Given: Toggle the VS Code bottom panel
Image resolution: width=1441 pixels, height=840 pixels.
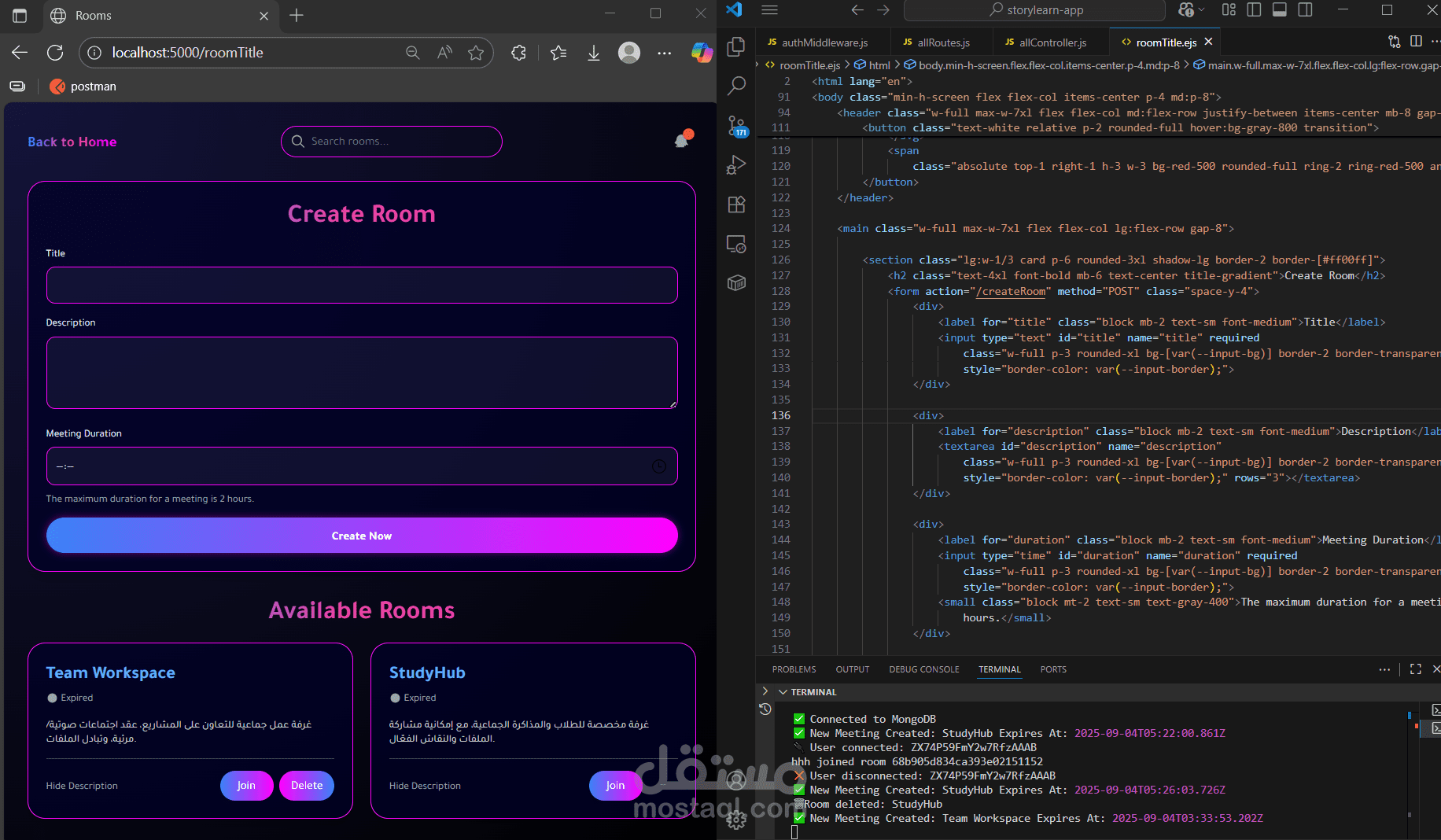Looking at the screenshot, I should pyautogui.click(x=1280, y=10).
